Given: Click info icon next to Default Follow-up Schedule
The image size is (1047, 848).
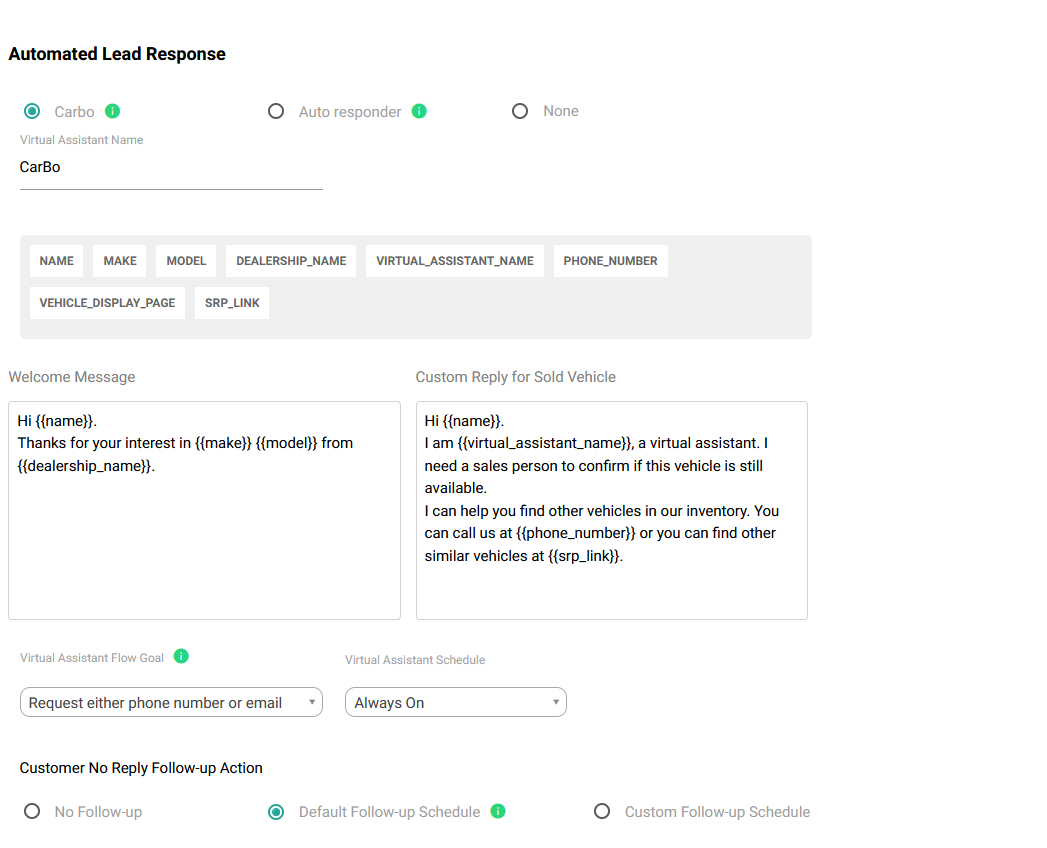Looking at the screenshot, I should pyautogui.click(x=498, y=811).
